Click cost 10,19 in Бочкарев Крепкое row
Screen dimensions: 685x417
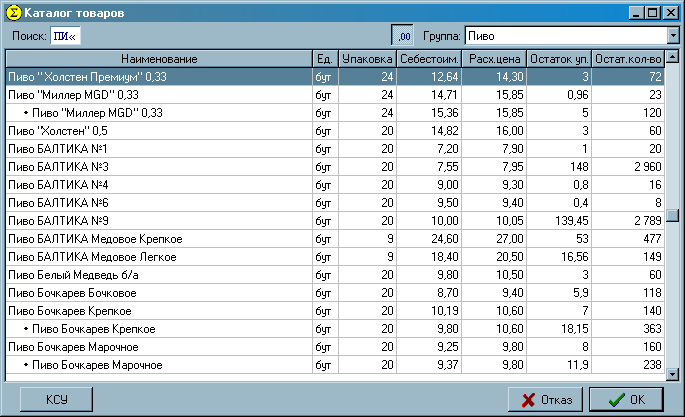tap(444, 311)
